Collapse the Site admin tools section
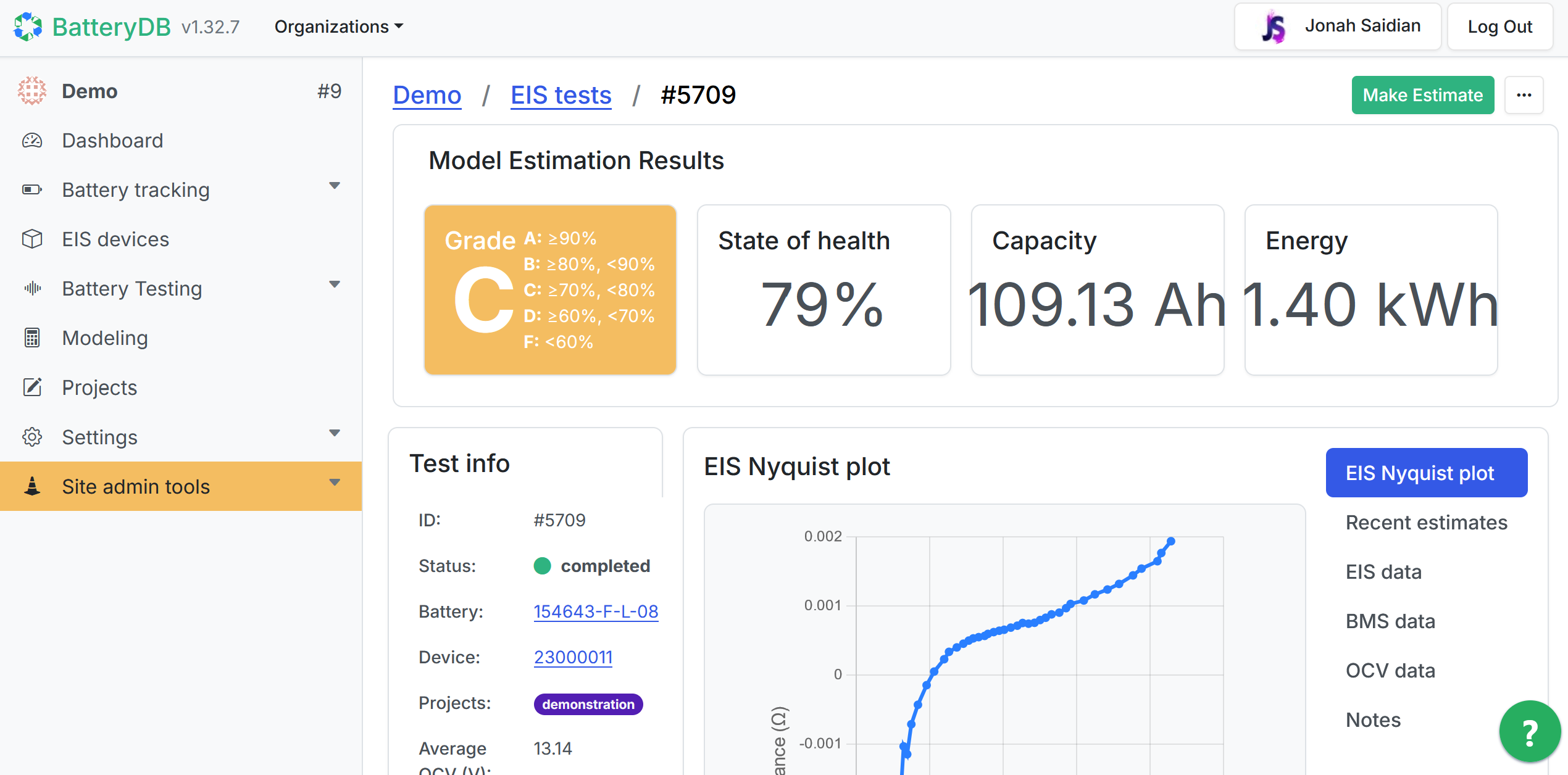The height and width of the screenshot is (775, 1568). pos(334,482)
